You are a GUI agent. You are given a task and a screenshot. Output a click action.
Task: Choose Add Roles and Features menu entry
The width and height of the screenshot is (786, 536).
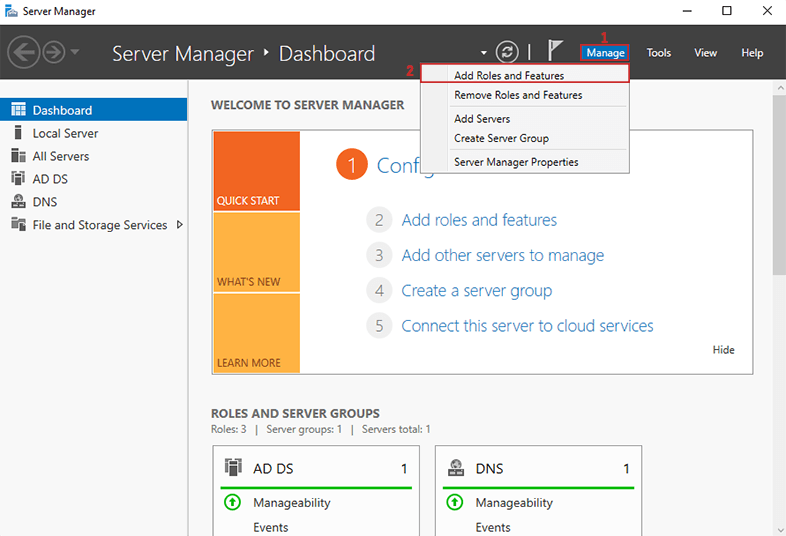pyautogui.click(x=524, y=75)
